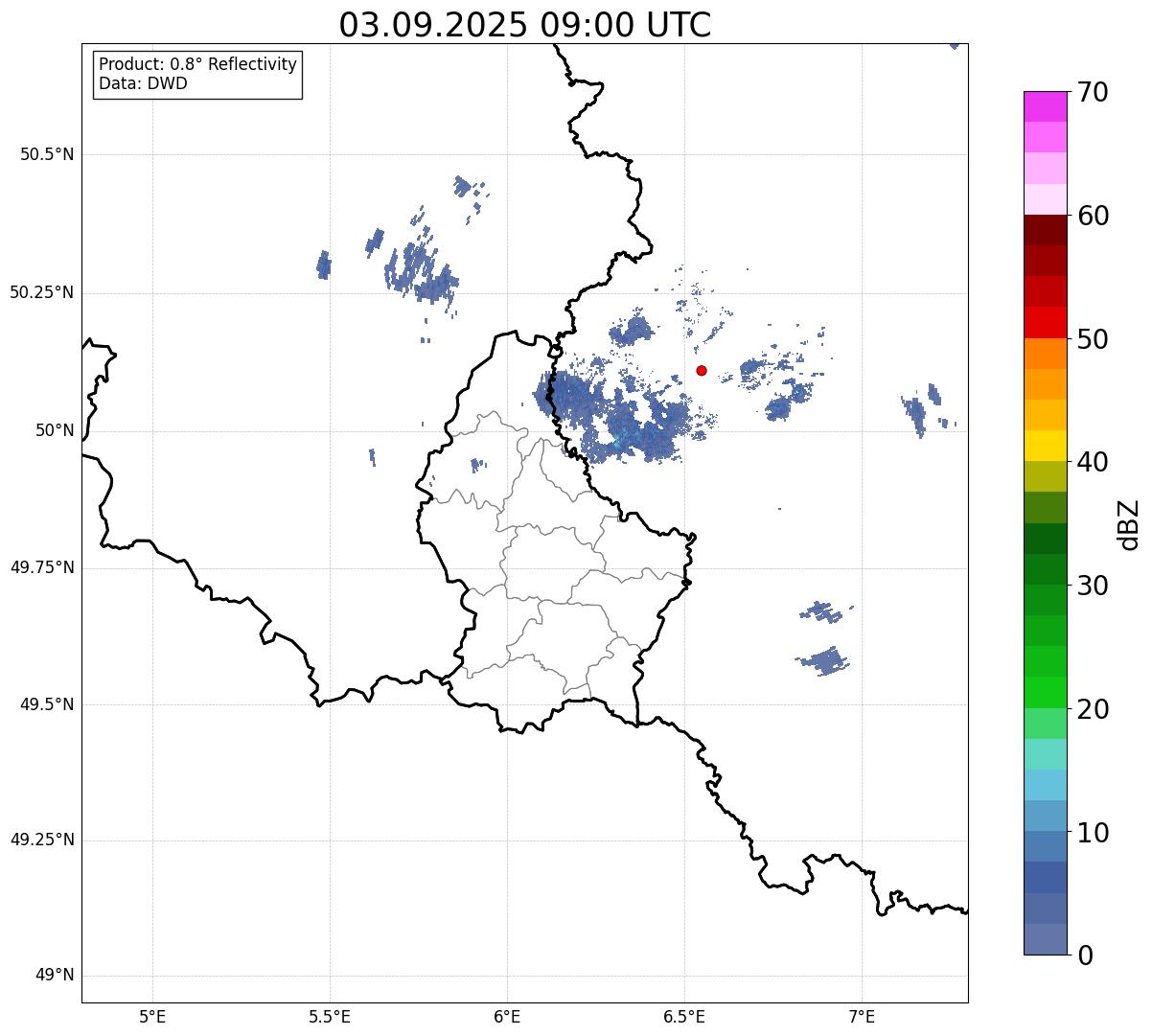Image resolution: width=1152 pixels, height=1036 pixels.
Task: Click the red station marker dot
Action: pos(702,370)
